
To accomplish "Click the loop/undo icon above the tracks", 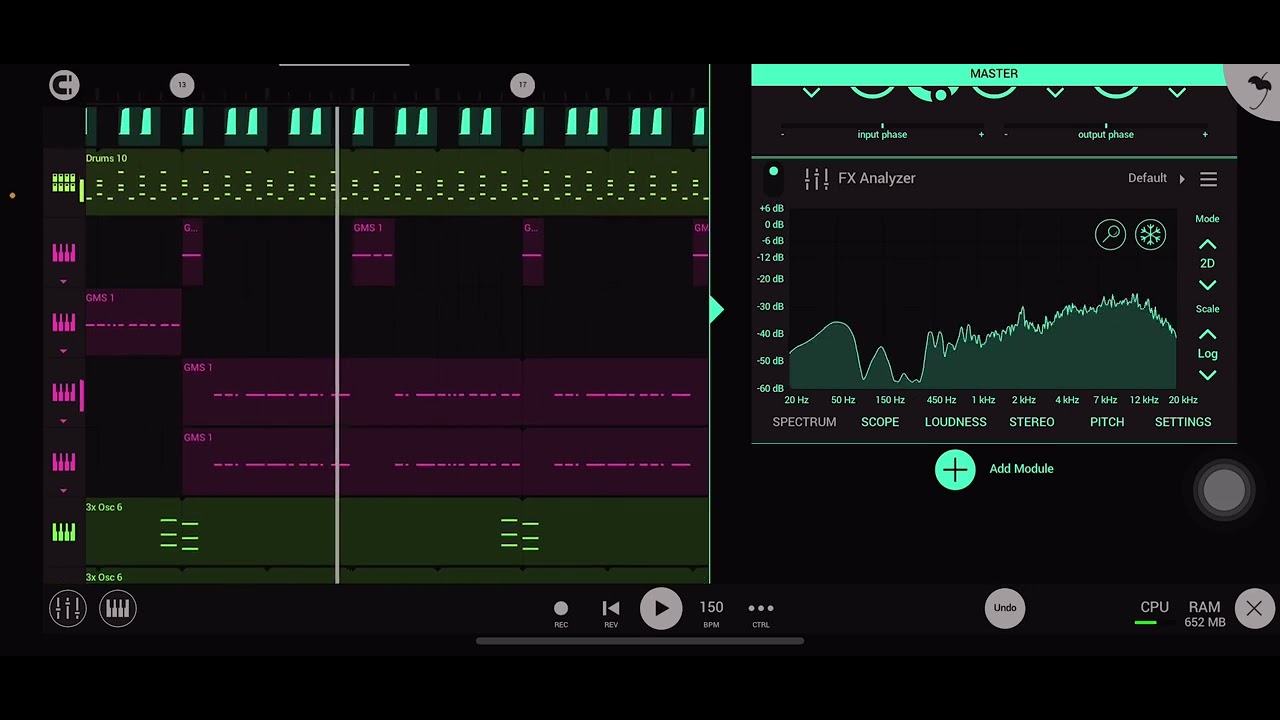I will 64,85.
